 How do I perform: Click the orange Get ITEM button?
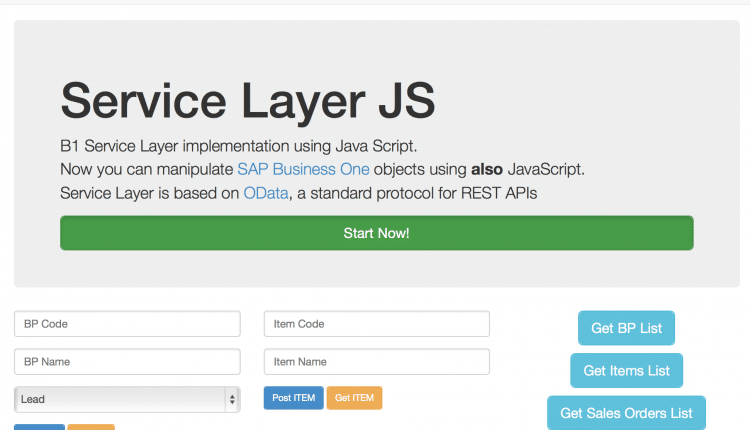point(354,398)
